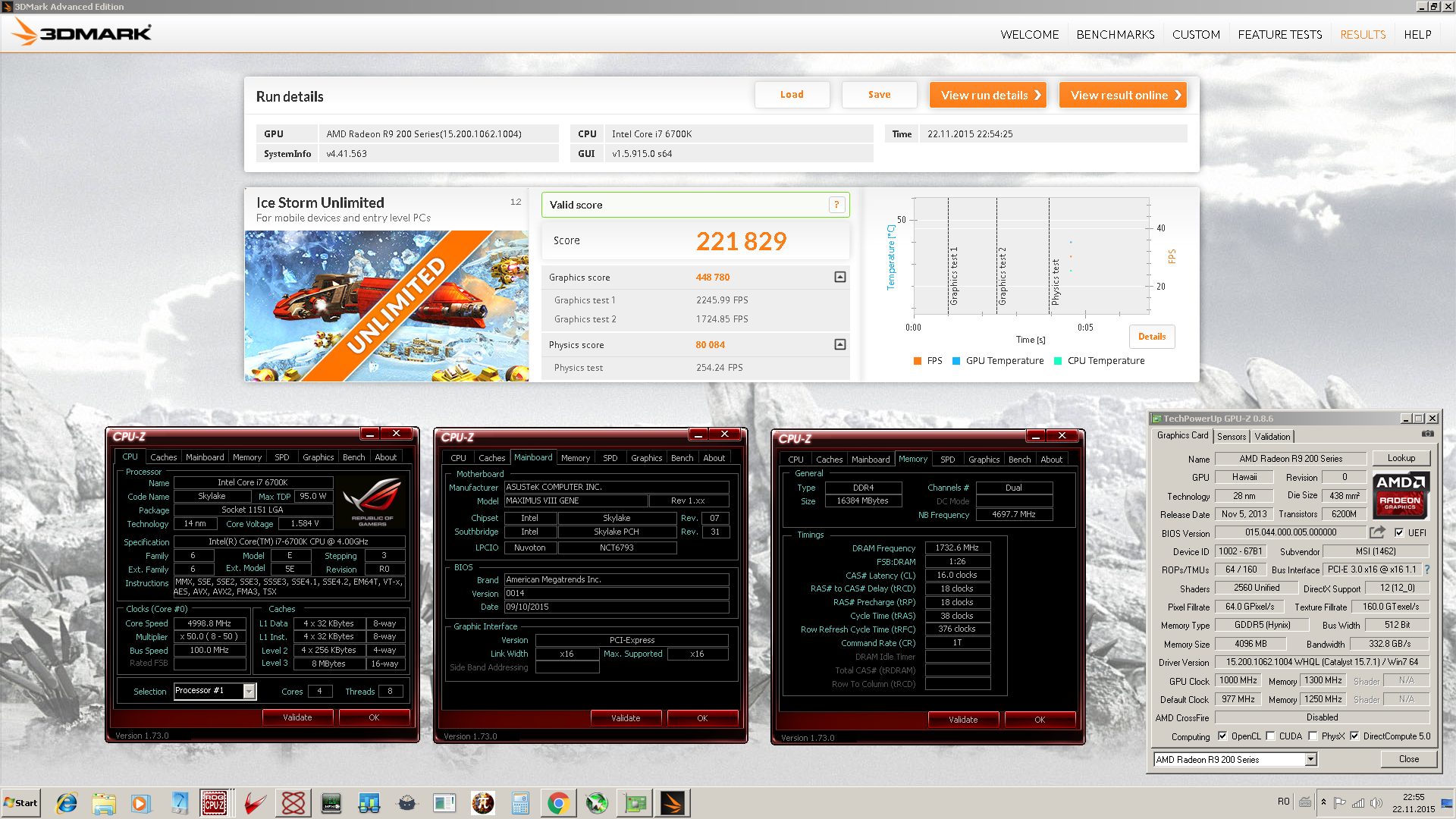Click Lookup in GPU-Z
The width and height of the screenshot is (1456, 819).
point(1401,458)
